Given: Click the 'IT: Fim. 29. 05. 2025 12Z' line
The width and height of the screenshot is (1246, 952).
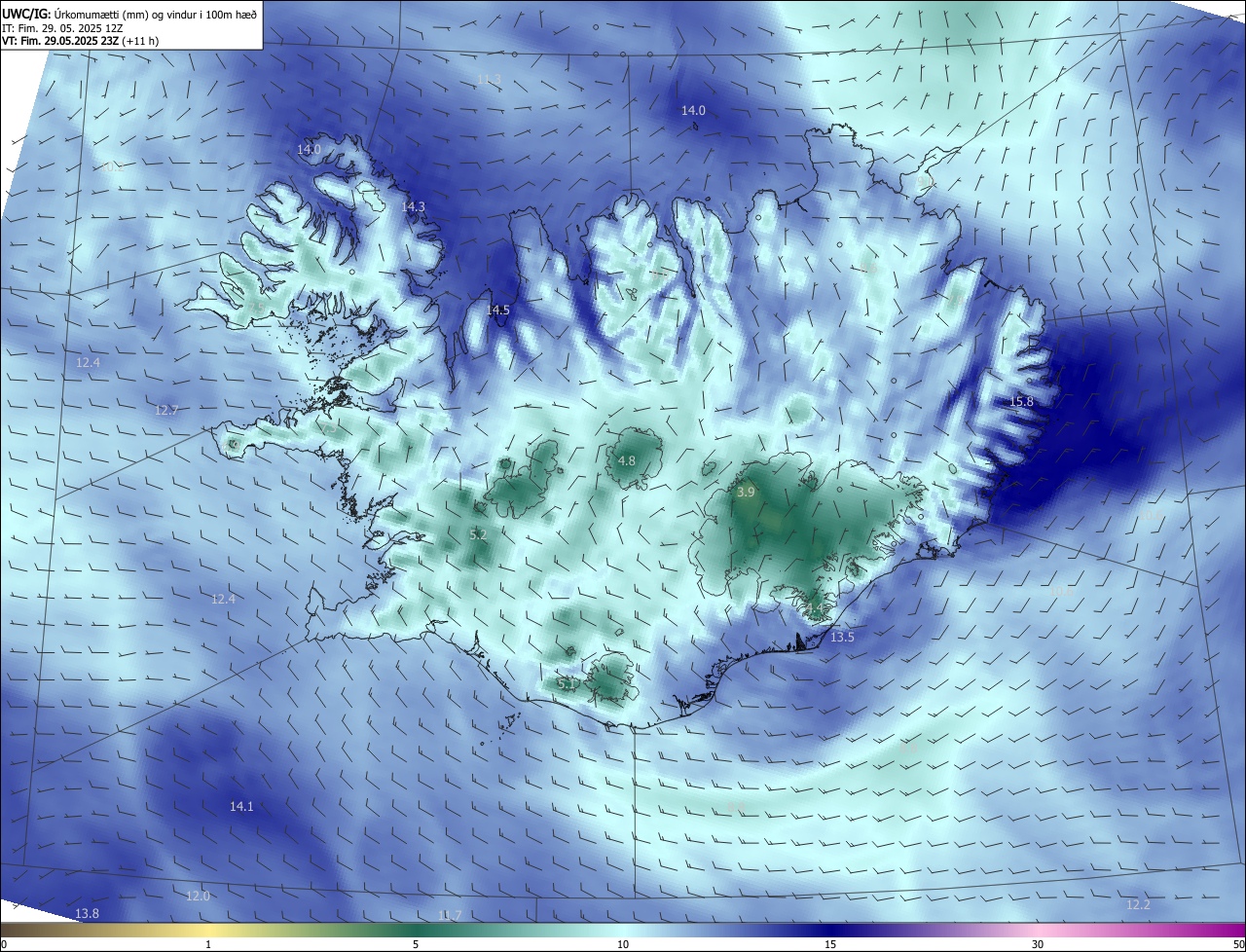Looking at the screenshot, I should (60, 28).
